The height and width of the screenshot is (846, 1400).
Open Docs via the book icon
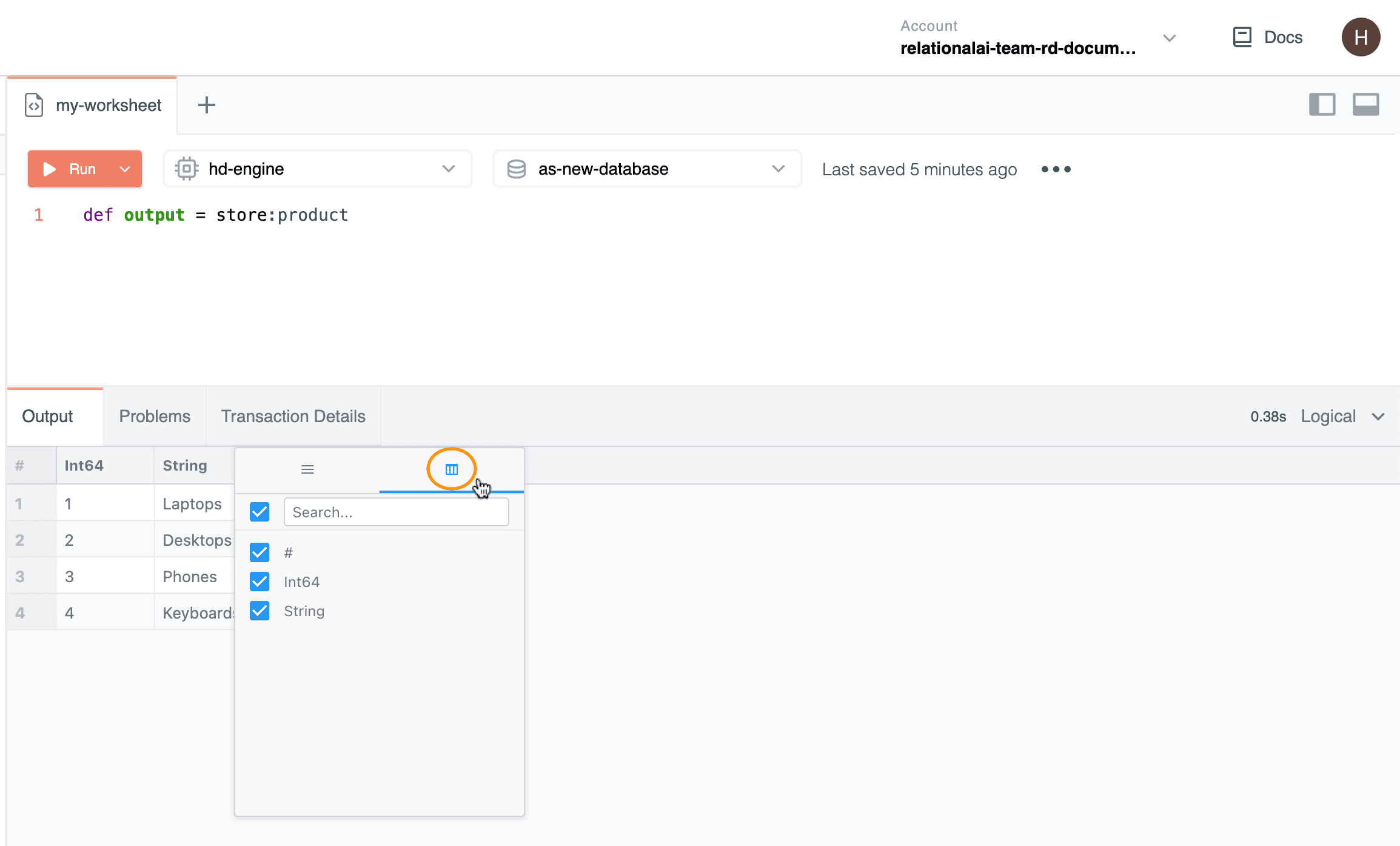[1242, 37]
